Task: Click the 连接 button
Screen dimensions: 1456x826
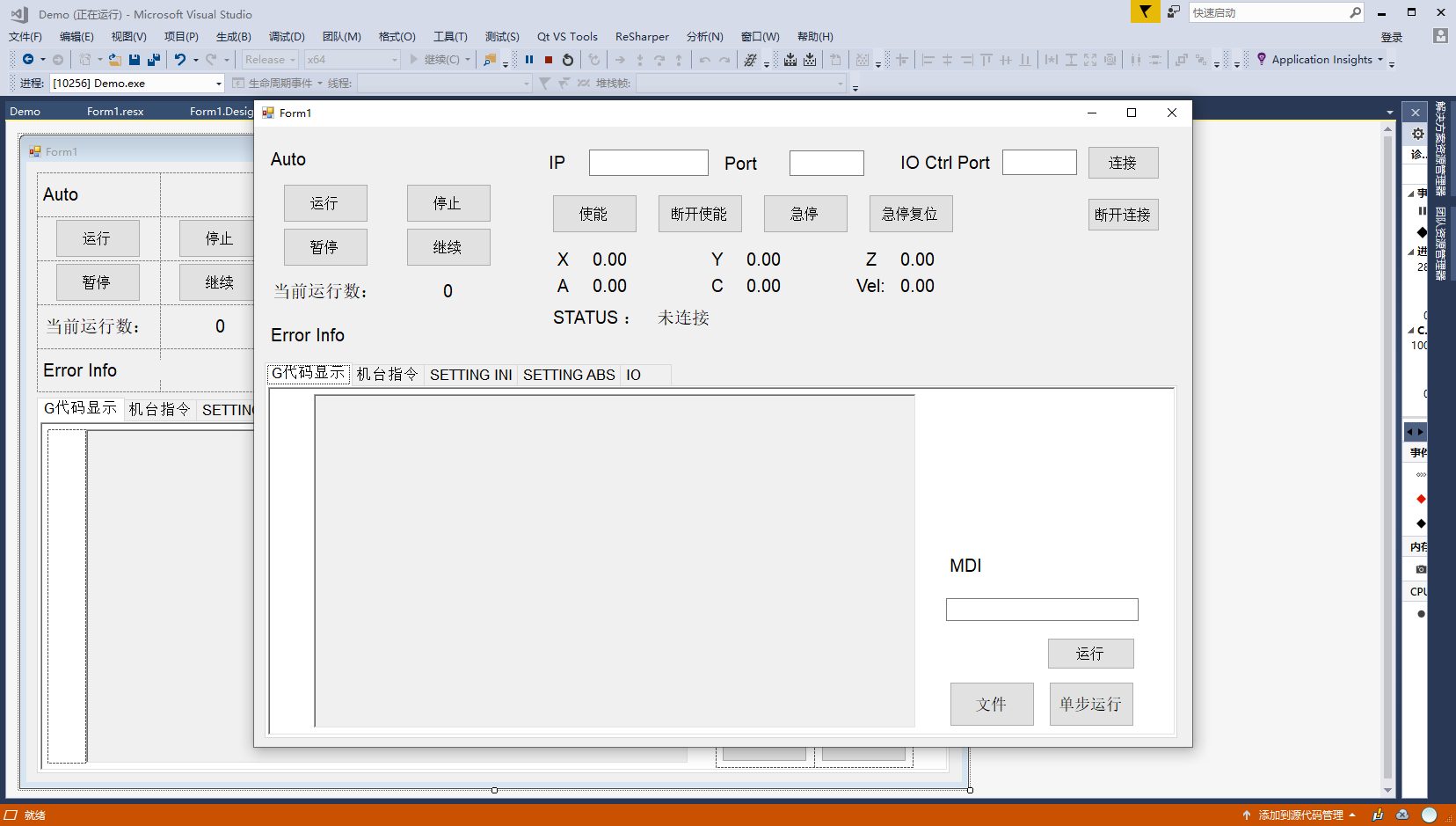Action: coord(1123,163)
